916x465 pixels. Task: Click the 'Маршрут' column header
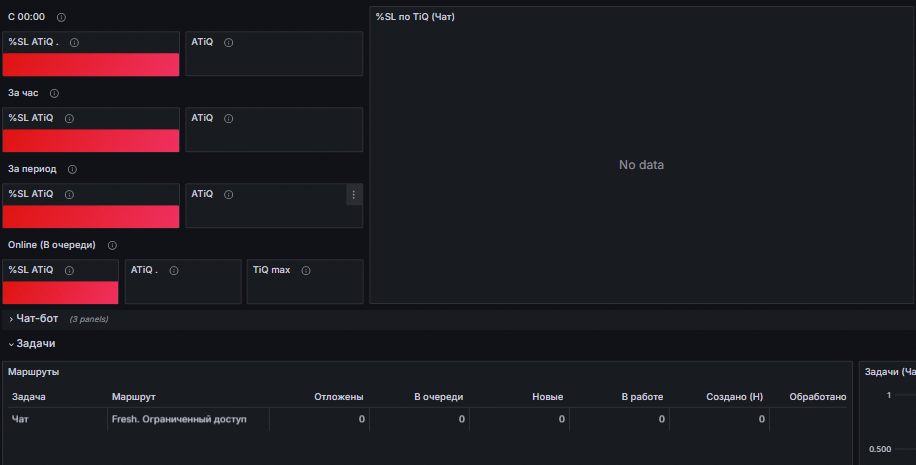pyautogui.click(x=133, y=397)
